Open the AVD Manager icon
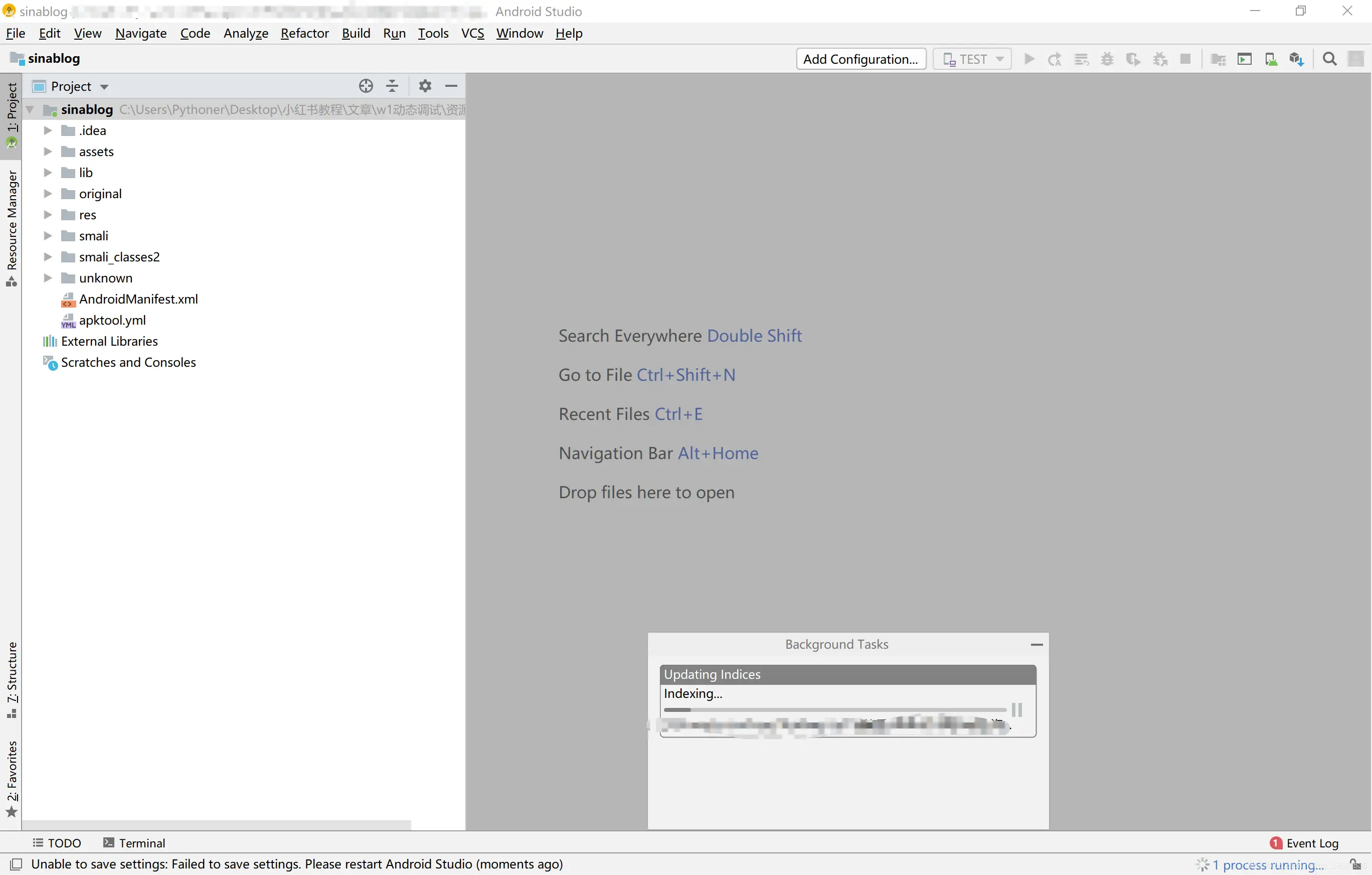 pos(1271,59)
